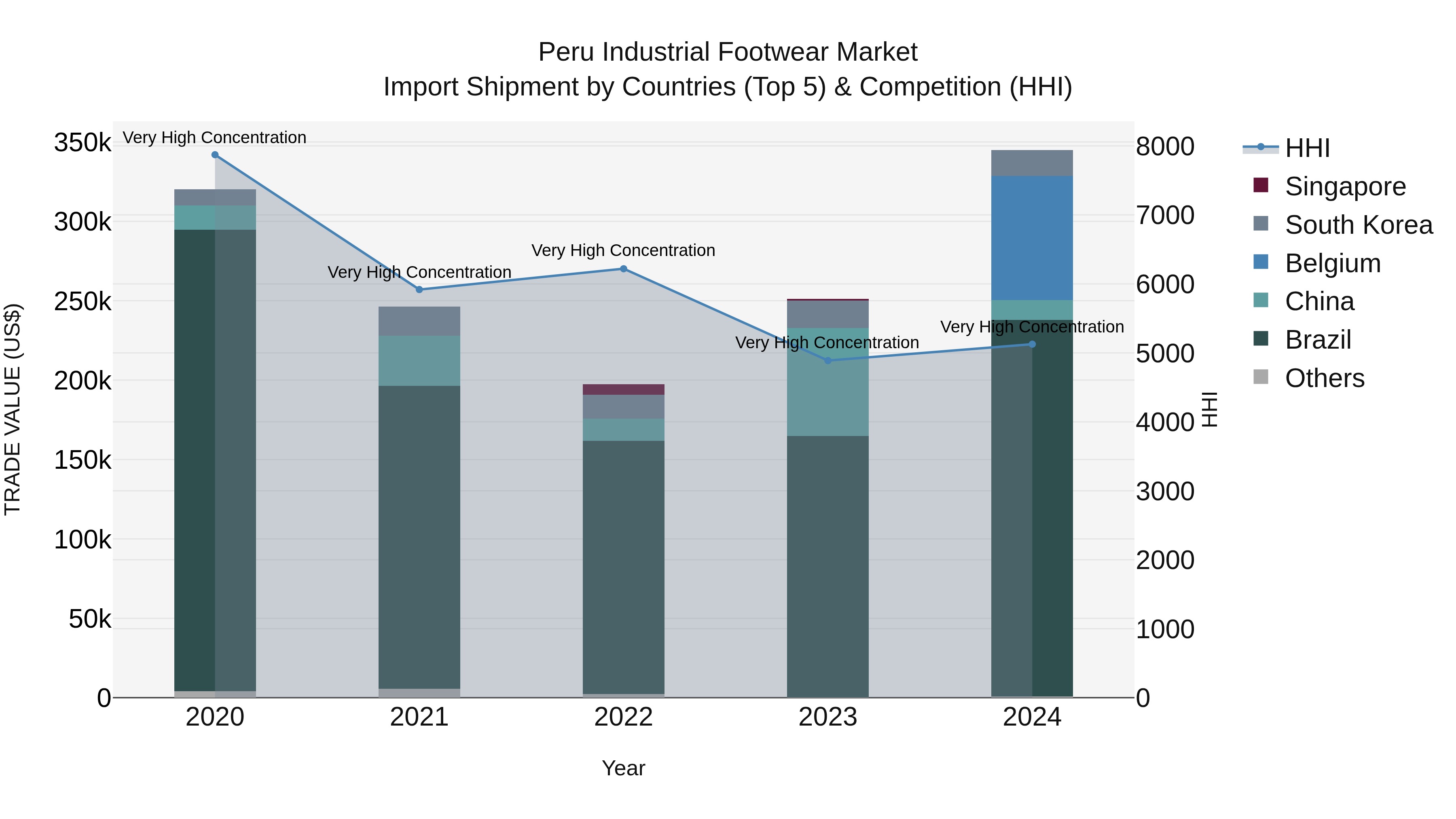The height and width of the screenshot is (819, 1456).
Task: Toggle the HHI legend entry
Action: point(1286,148)
